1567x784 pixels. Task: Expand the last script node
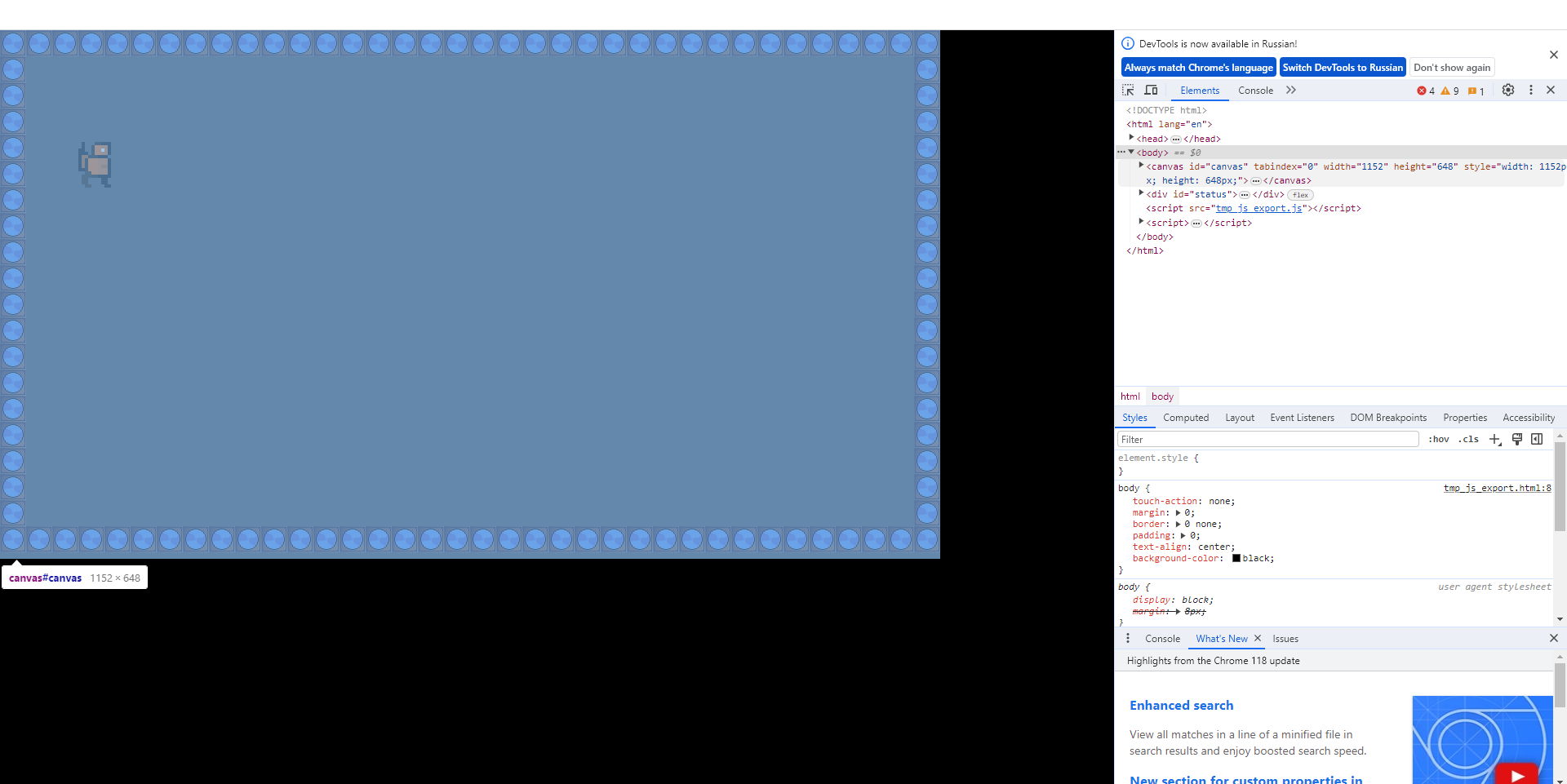click(1141, 222)
